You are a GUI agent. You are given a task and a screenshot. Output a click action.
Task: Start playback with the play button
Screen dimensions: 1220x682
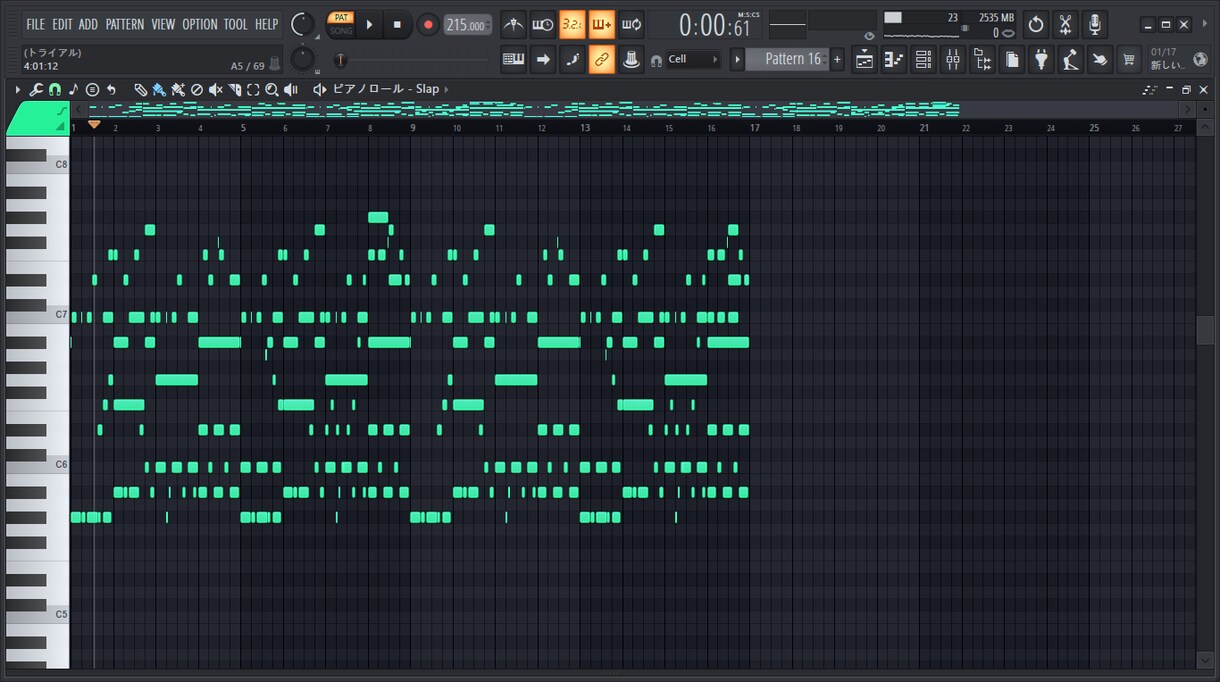pyautogui.click(x=369, y=24)
